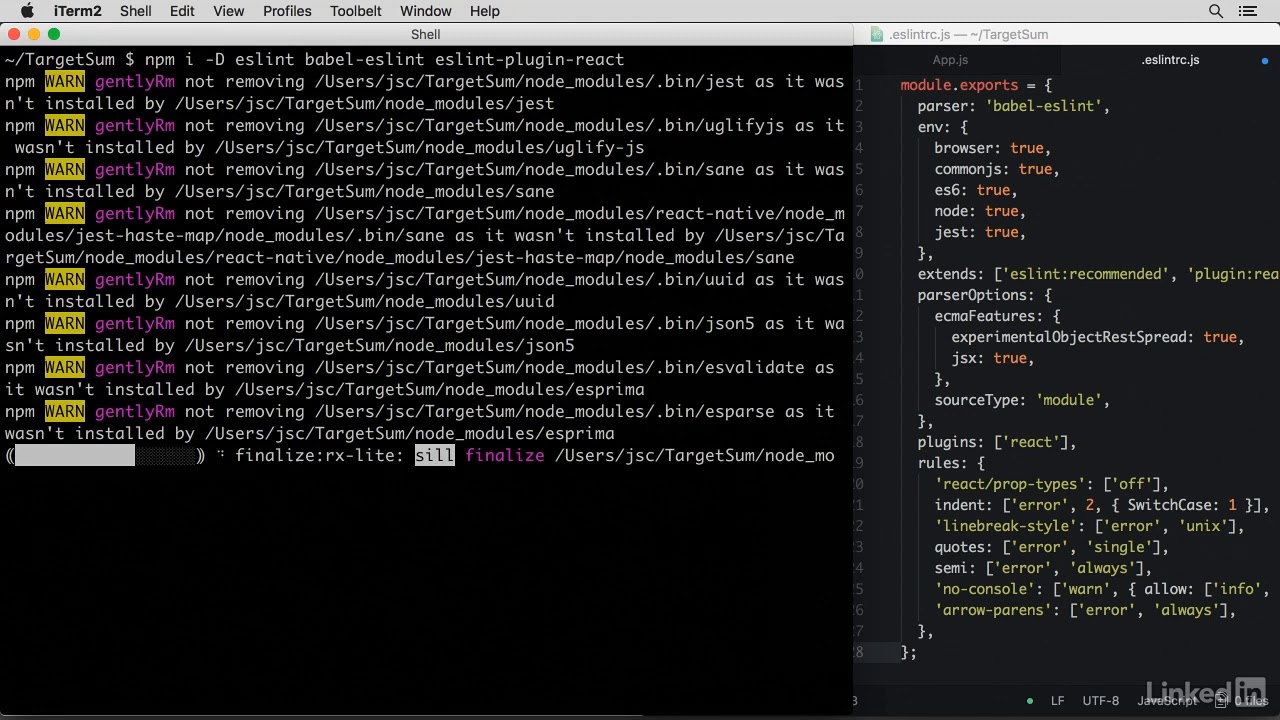1280x720 pixels.
Task: Click the npm install progress bar
Action: click(x=105, y=456)
